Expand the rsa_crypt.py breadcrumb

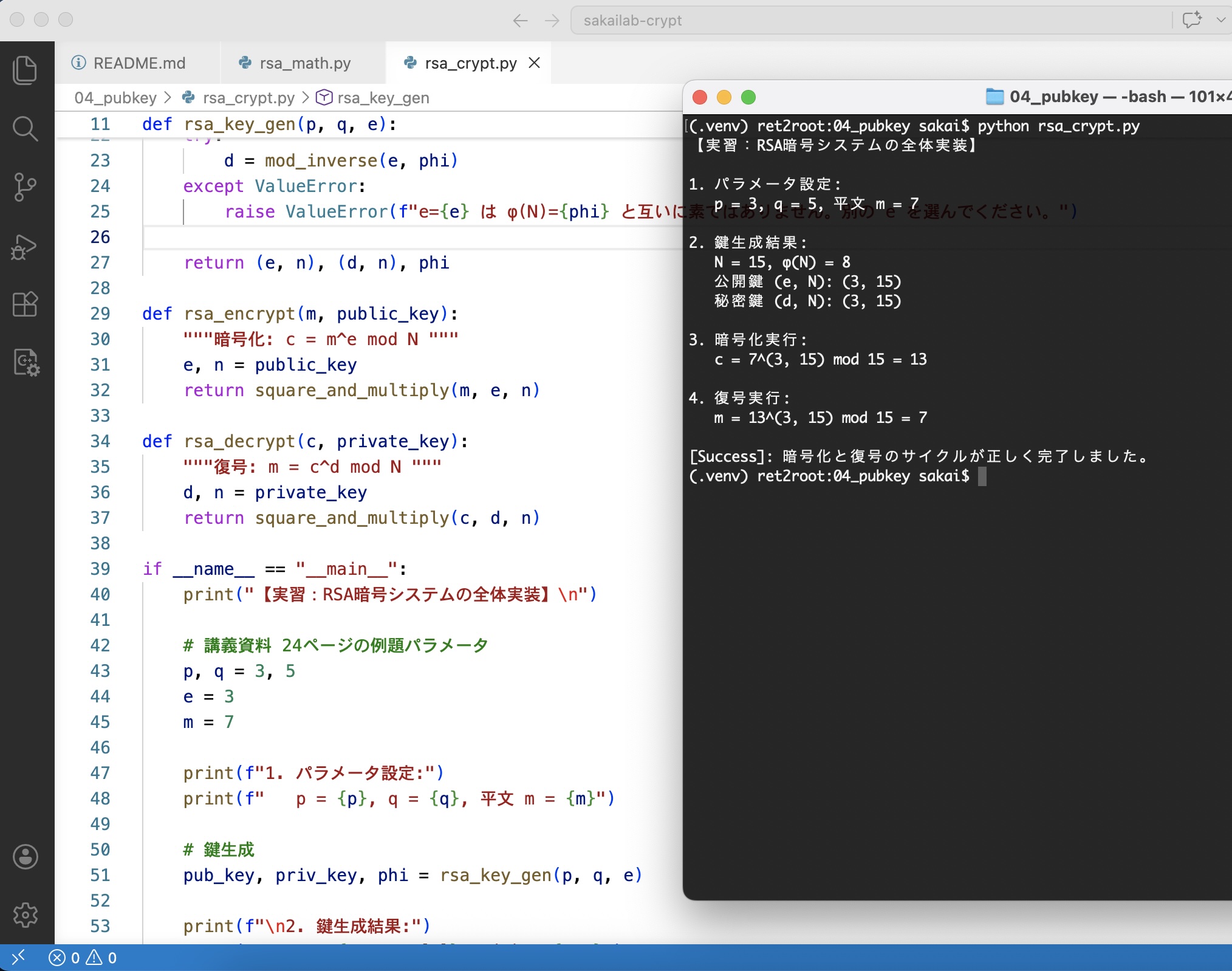click(248, 97)
